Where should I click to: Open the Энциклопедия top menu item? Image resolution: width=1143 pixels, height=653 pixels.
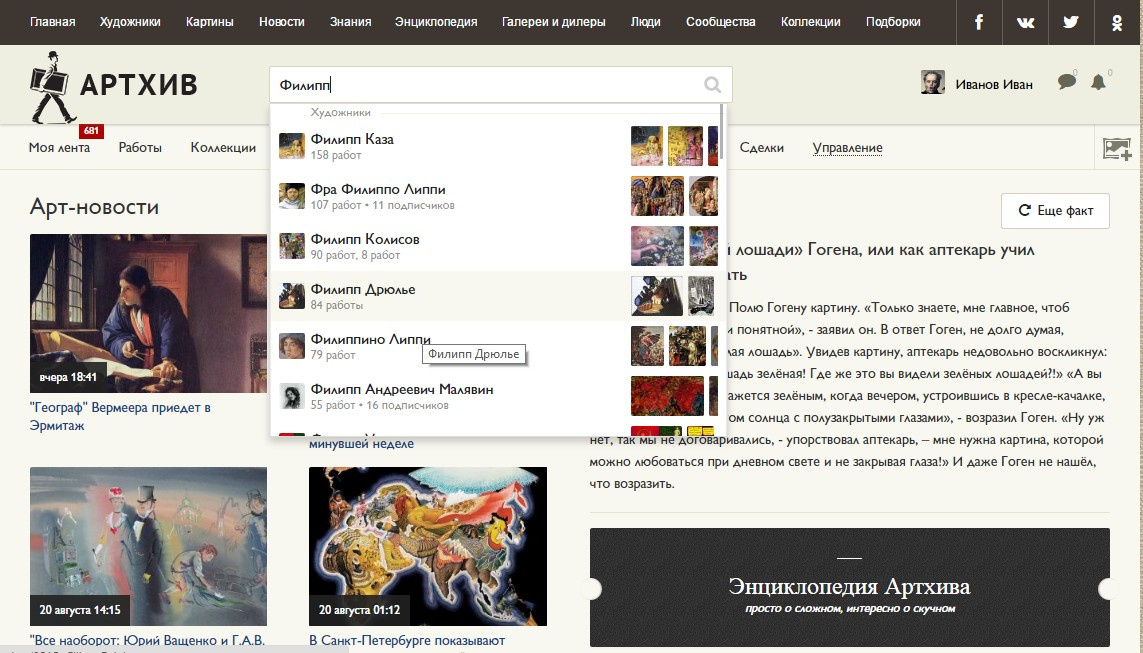(436, 22)
